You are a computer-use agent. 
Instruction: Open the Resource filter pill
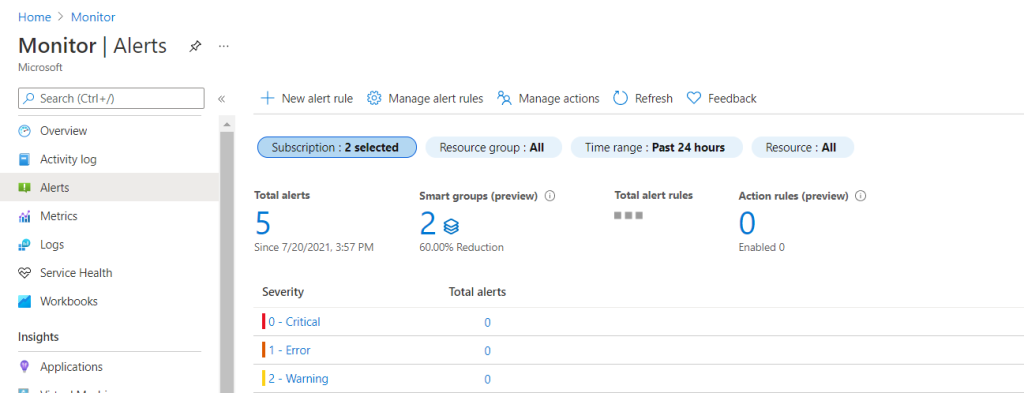click(x=803, y=148)
